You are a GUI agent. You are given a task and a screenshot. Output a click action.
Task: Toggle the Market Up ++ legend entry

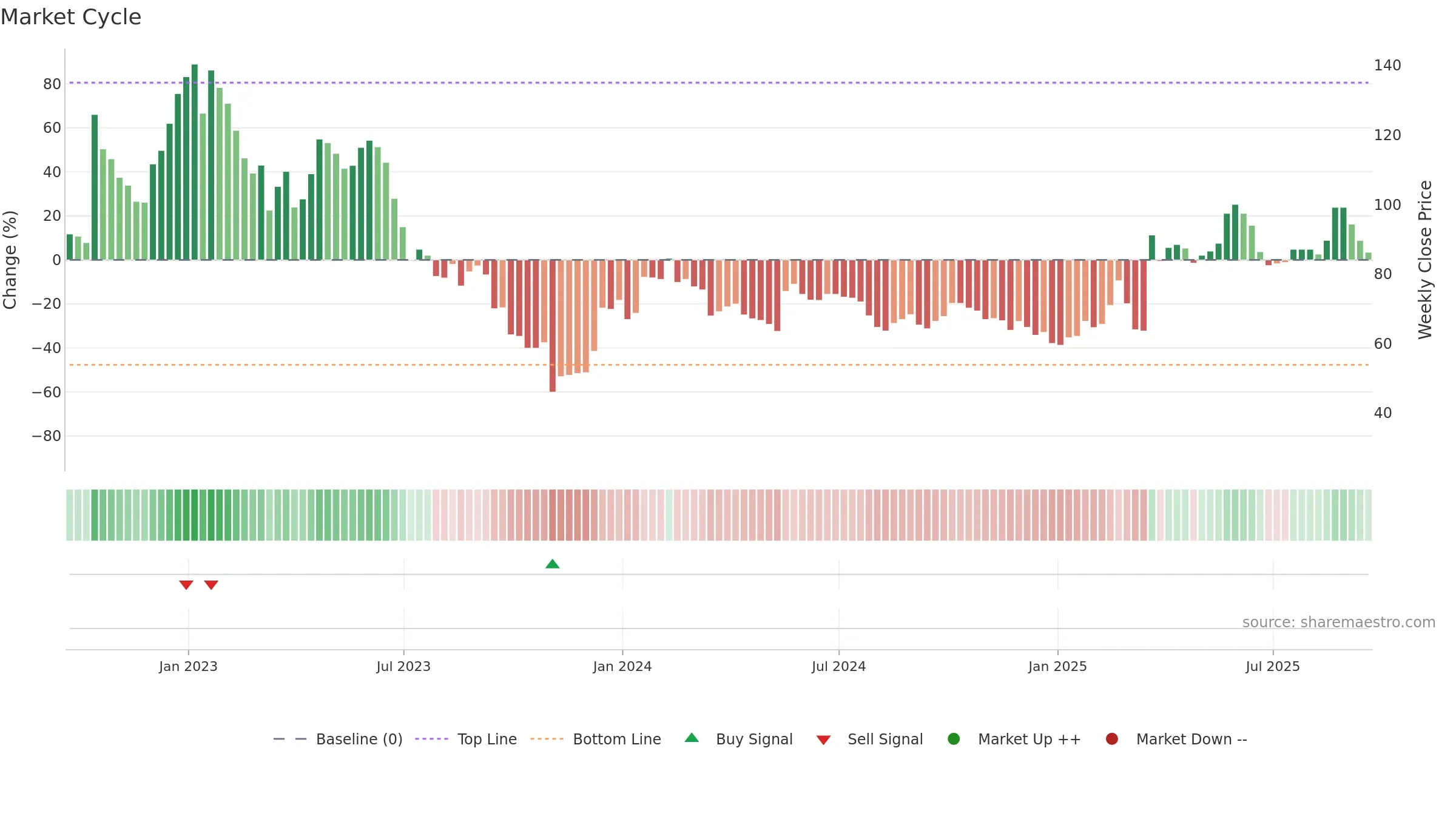tap(1014, 739)
